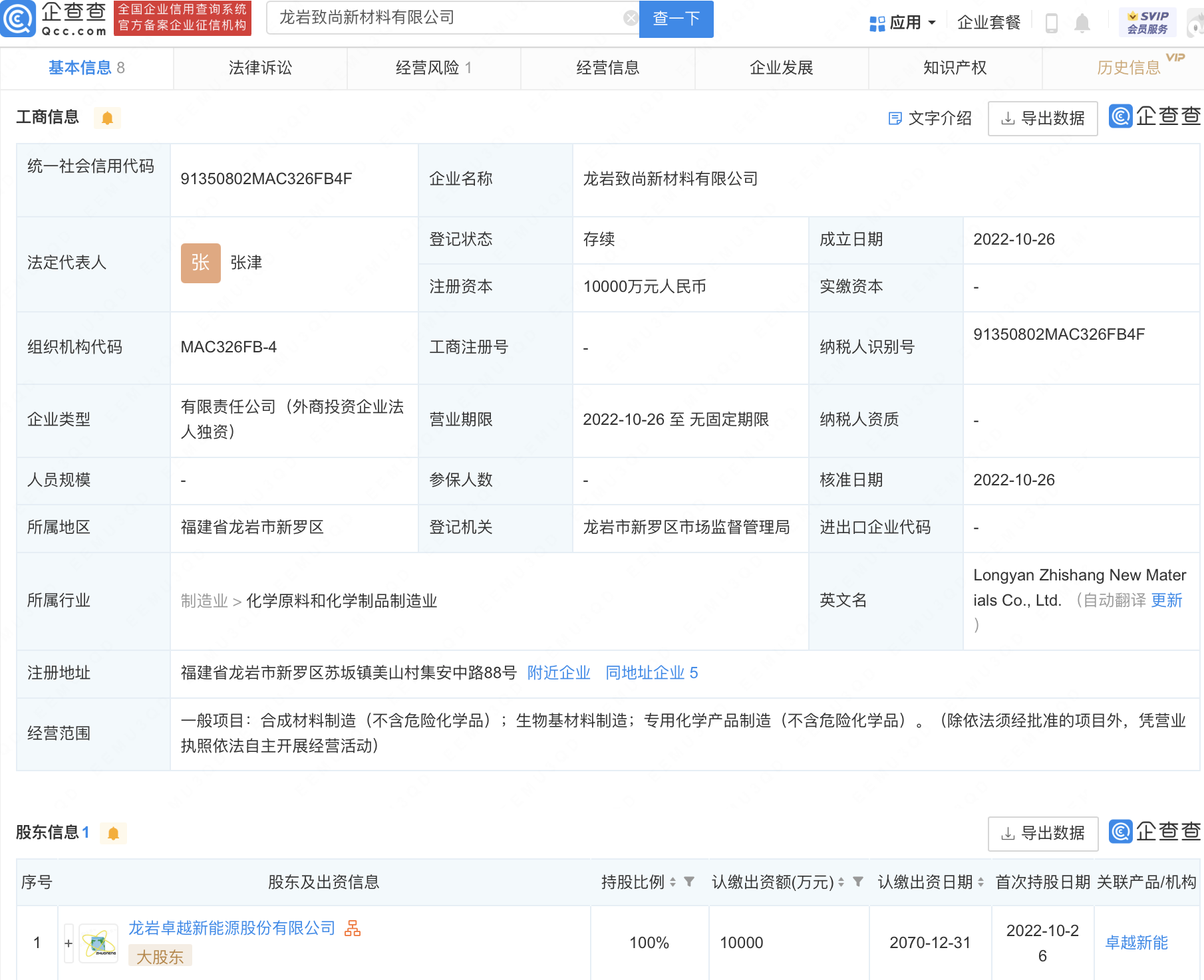The width and height of the screenshot is (1204, 980).
Task: Open 同地址企业 5 link
Action: click(651, 673)
